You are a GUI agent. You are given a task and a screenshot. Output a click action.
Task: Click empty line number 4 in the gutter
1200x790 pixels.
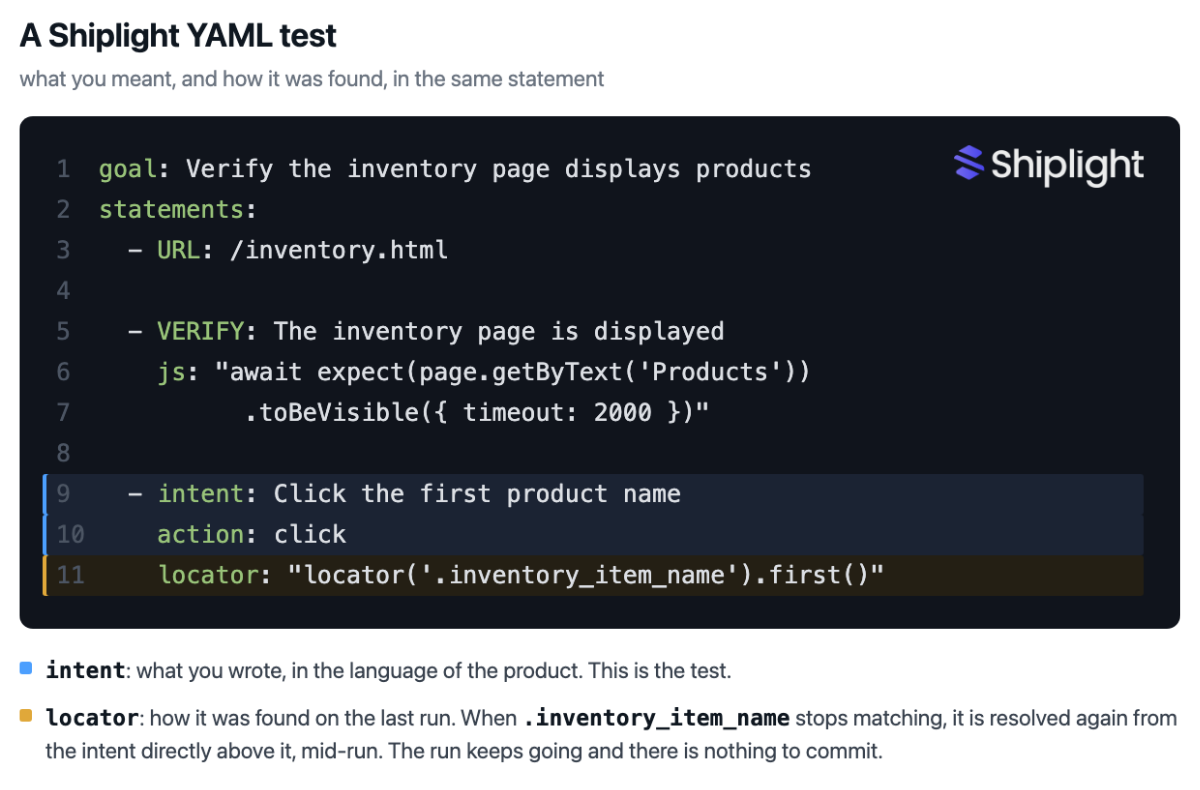click(63, 291)
